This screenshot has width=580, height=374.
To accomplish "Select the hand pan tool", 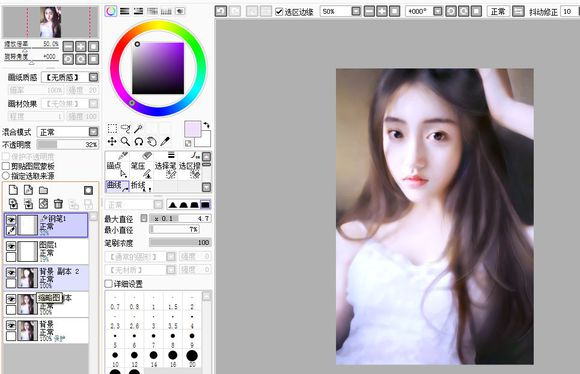I will [x=152, y=142].
